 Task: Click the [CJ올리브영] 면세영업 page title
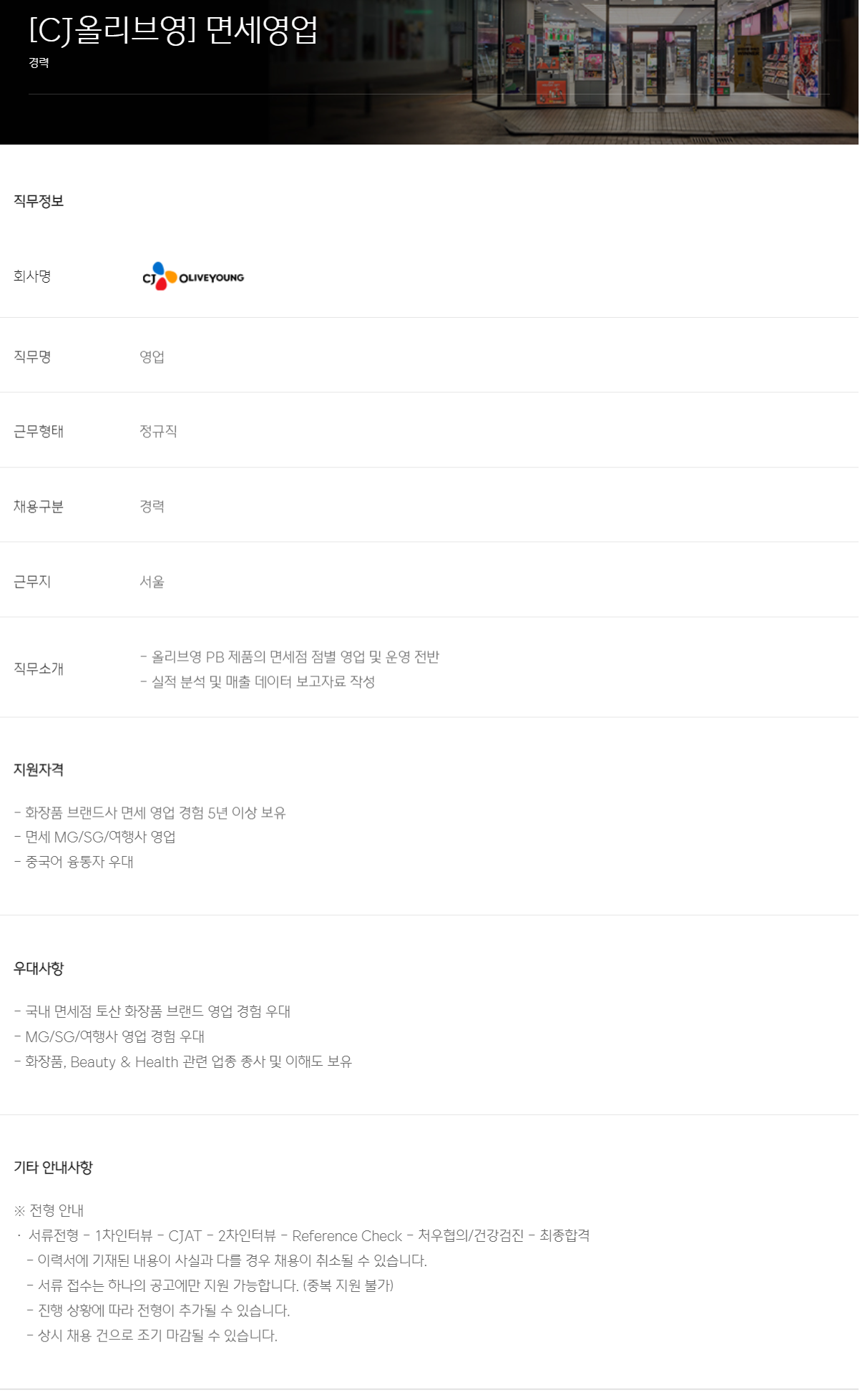(173, 30)
